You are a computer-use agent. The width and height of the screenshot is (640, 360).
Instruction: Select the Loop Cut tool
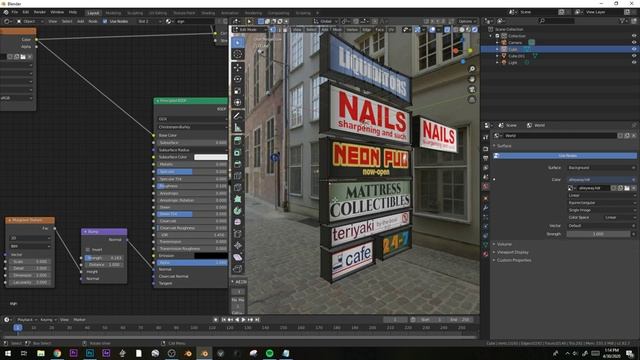[238, 176]
